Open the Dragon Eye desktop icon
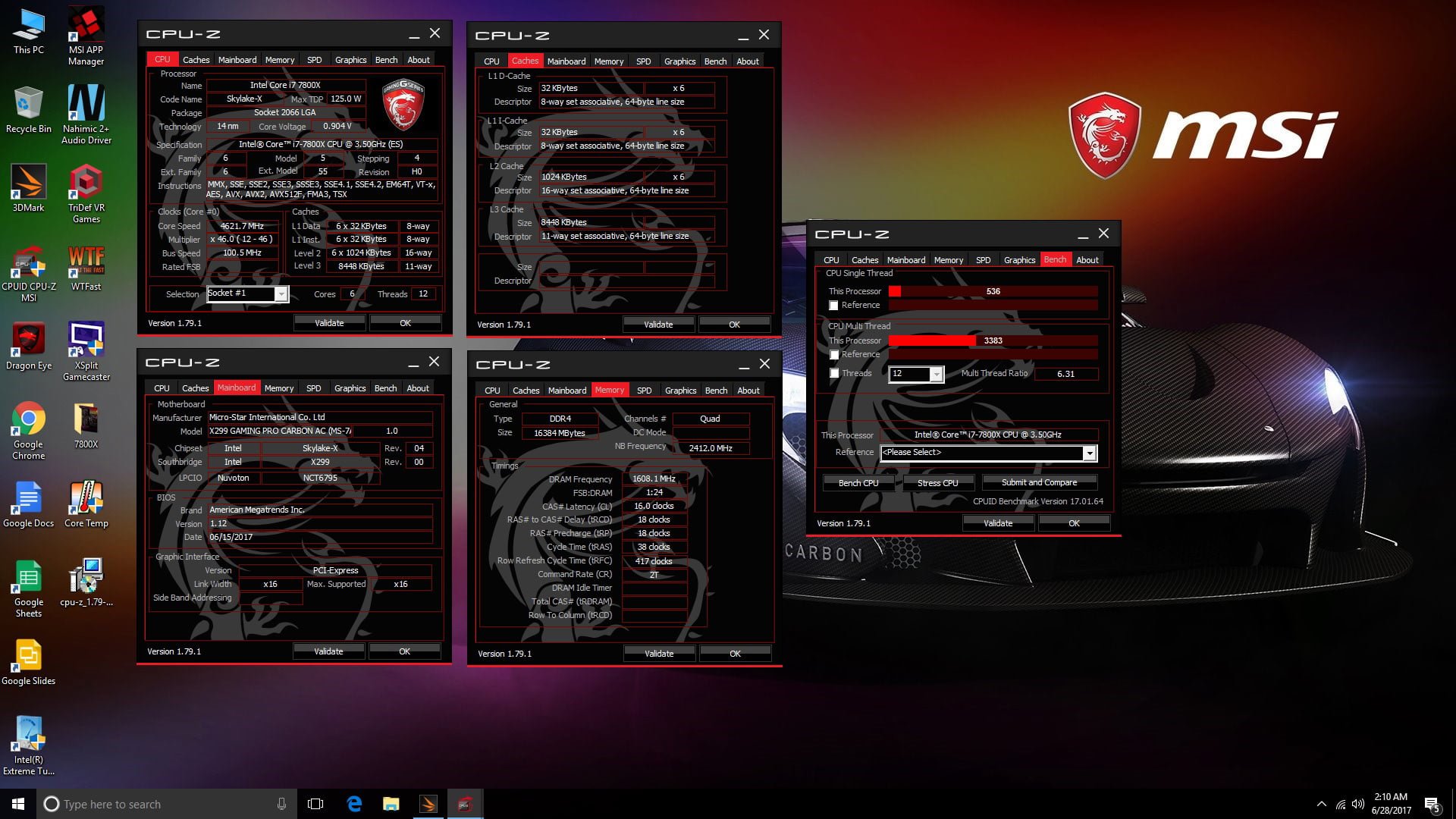 (x=28, y=347)
